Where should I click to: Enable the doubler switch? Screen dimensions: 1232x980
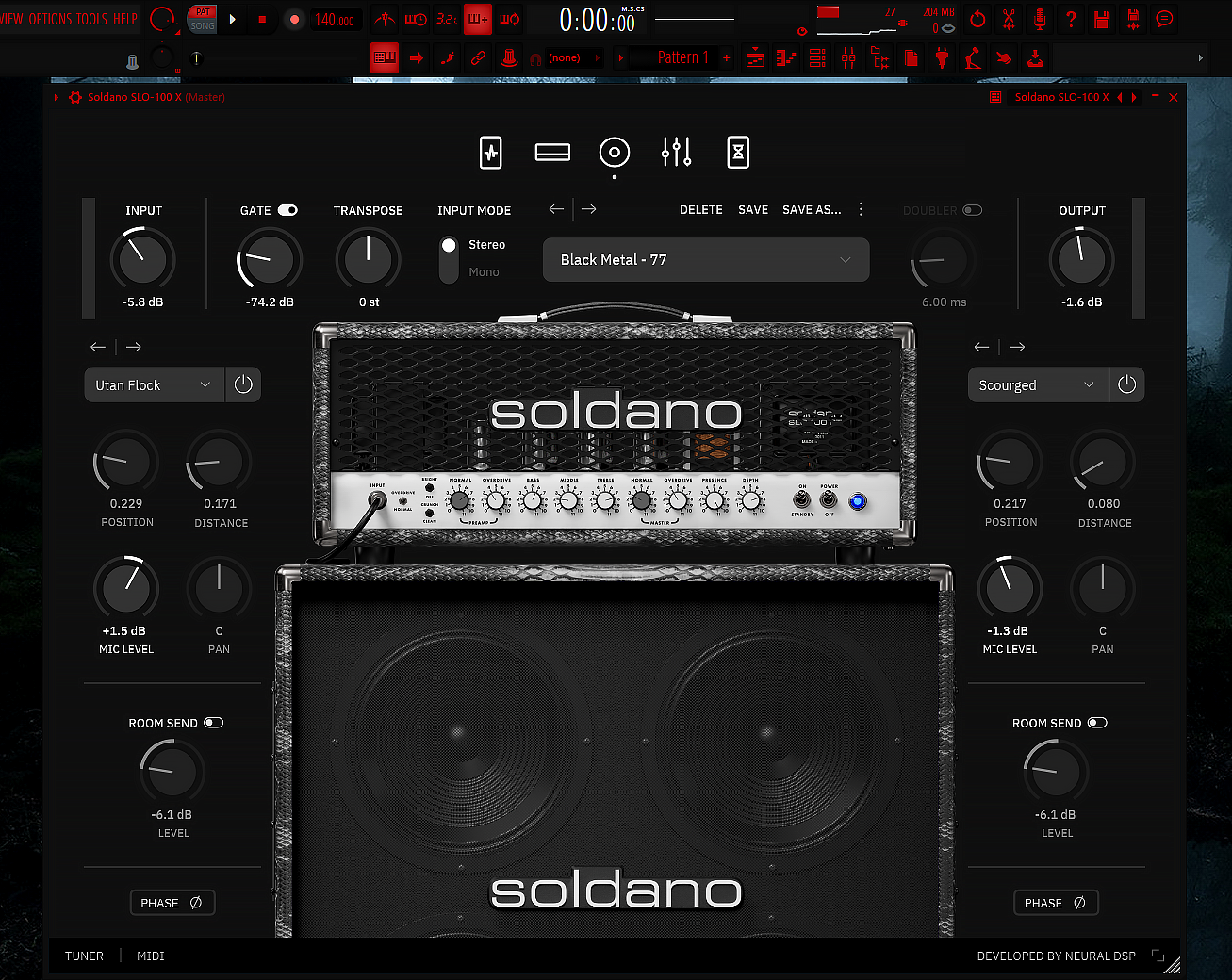coord(972,210)
